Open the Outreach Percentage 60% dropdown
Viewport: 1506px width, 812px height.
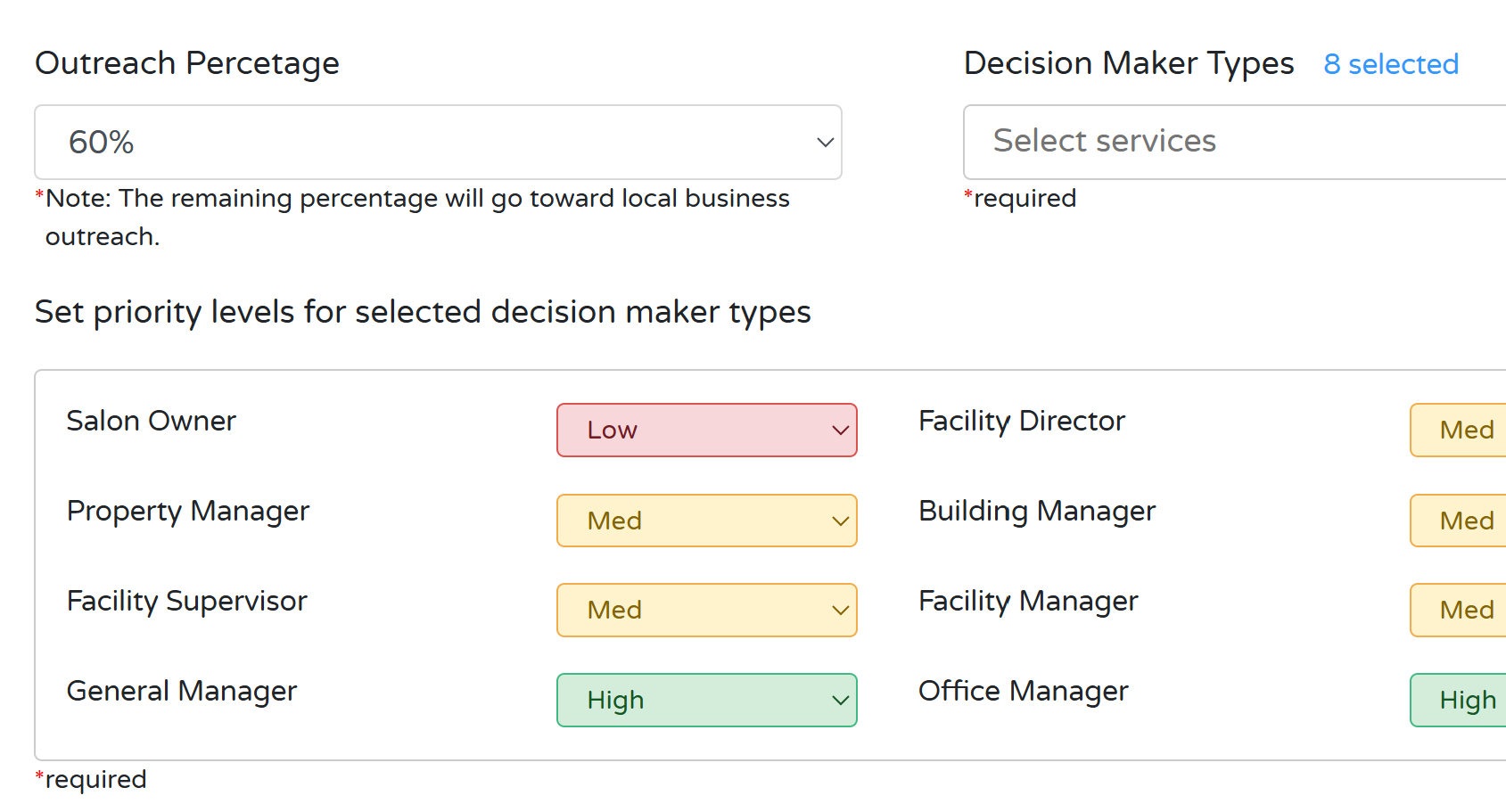click(437, 143)
